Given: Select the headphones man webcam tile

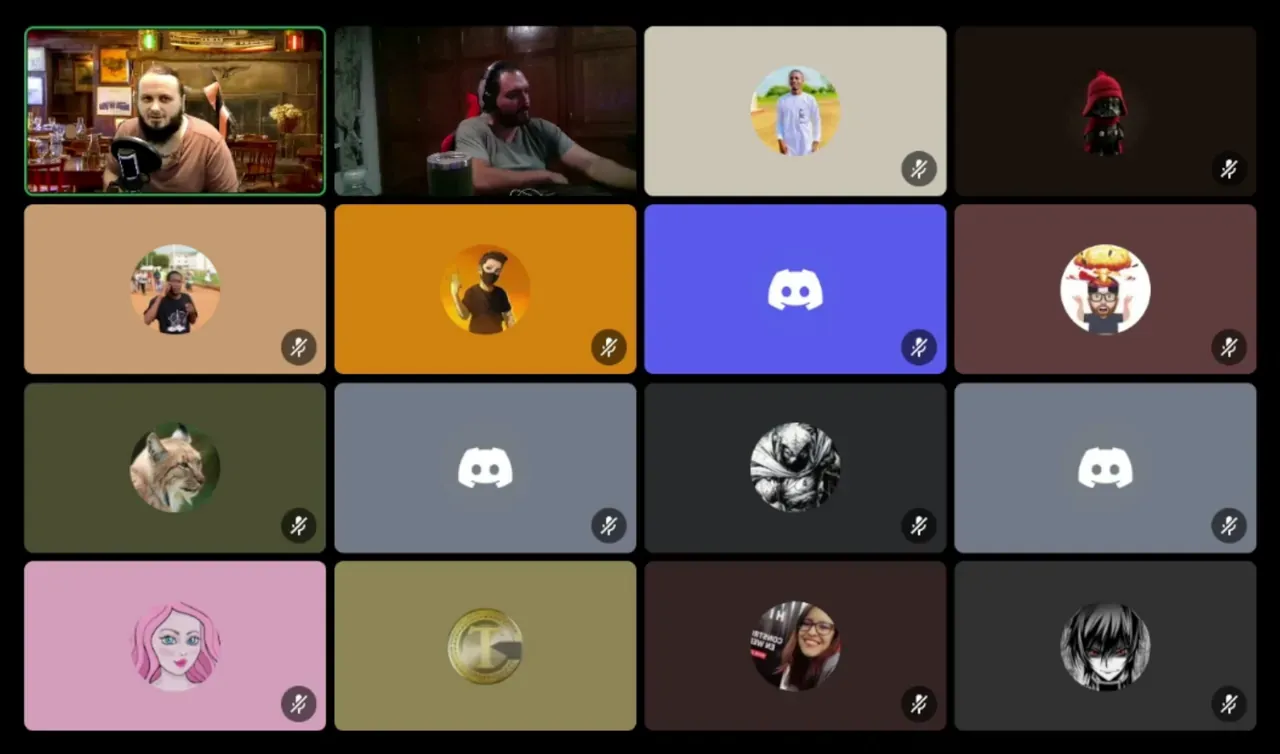Looking at the screenshot, I should [485, 111].
